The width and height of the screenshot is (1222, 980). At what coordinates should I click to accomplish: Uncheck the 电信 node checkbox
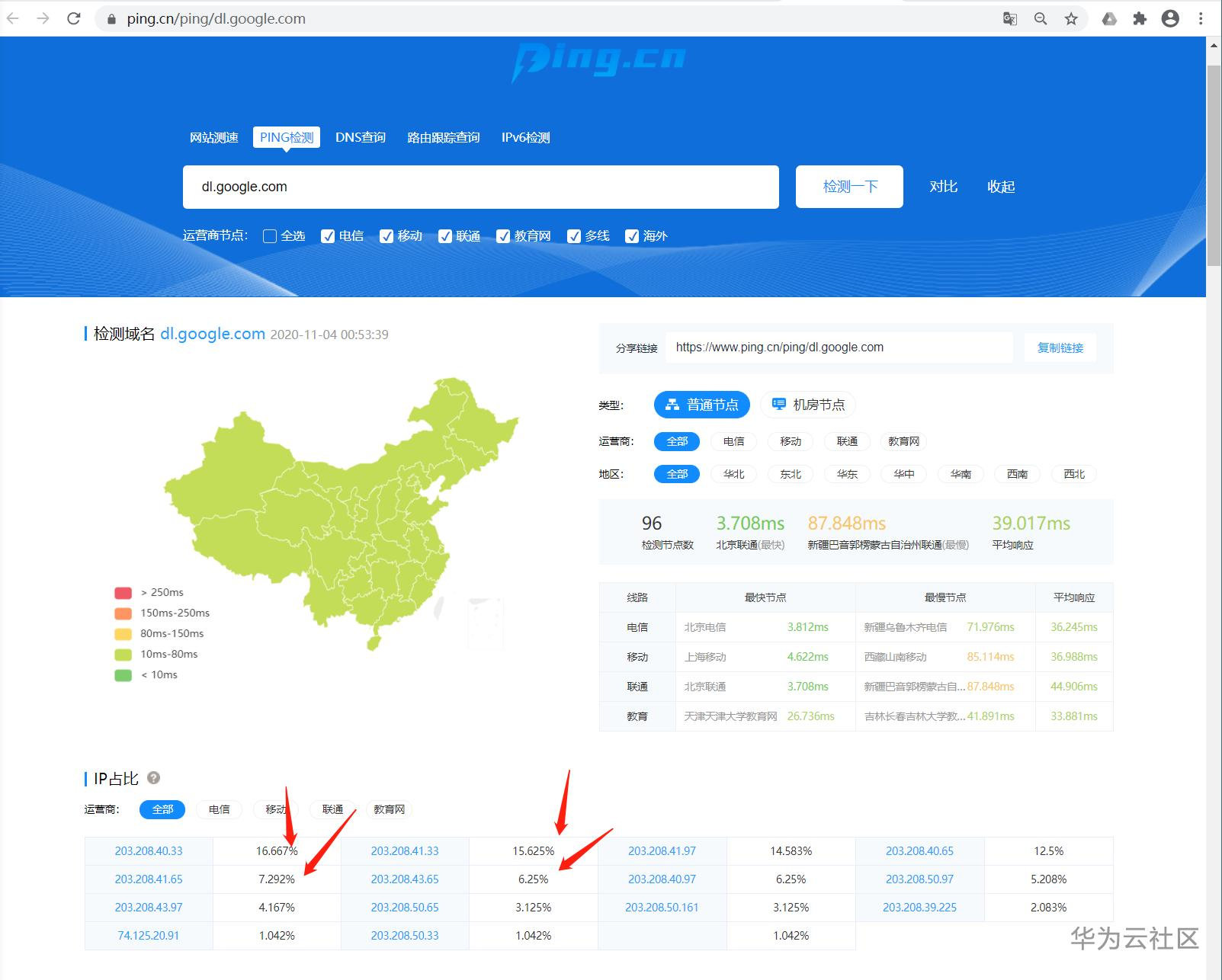coord(328,236)
